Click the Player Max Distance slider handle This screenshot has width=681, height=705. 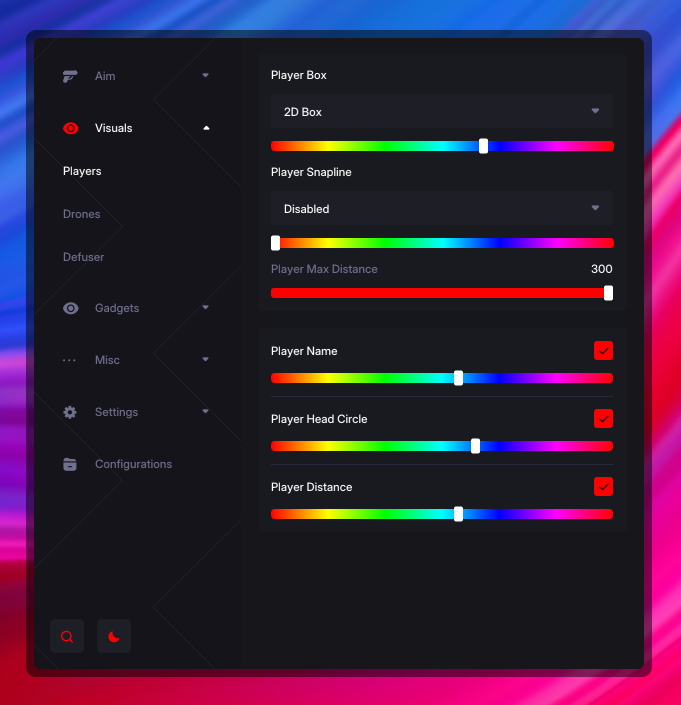tap(608, 293)
